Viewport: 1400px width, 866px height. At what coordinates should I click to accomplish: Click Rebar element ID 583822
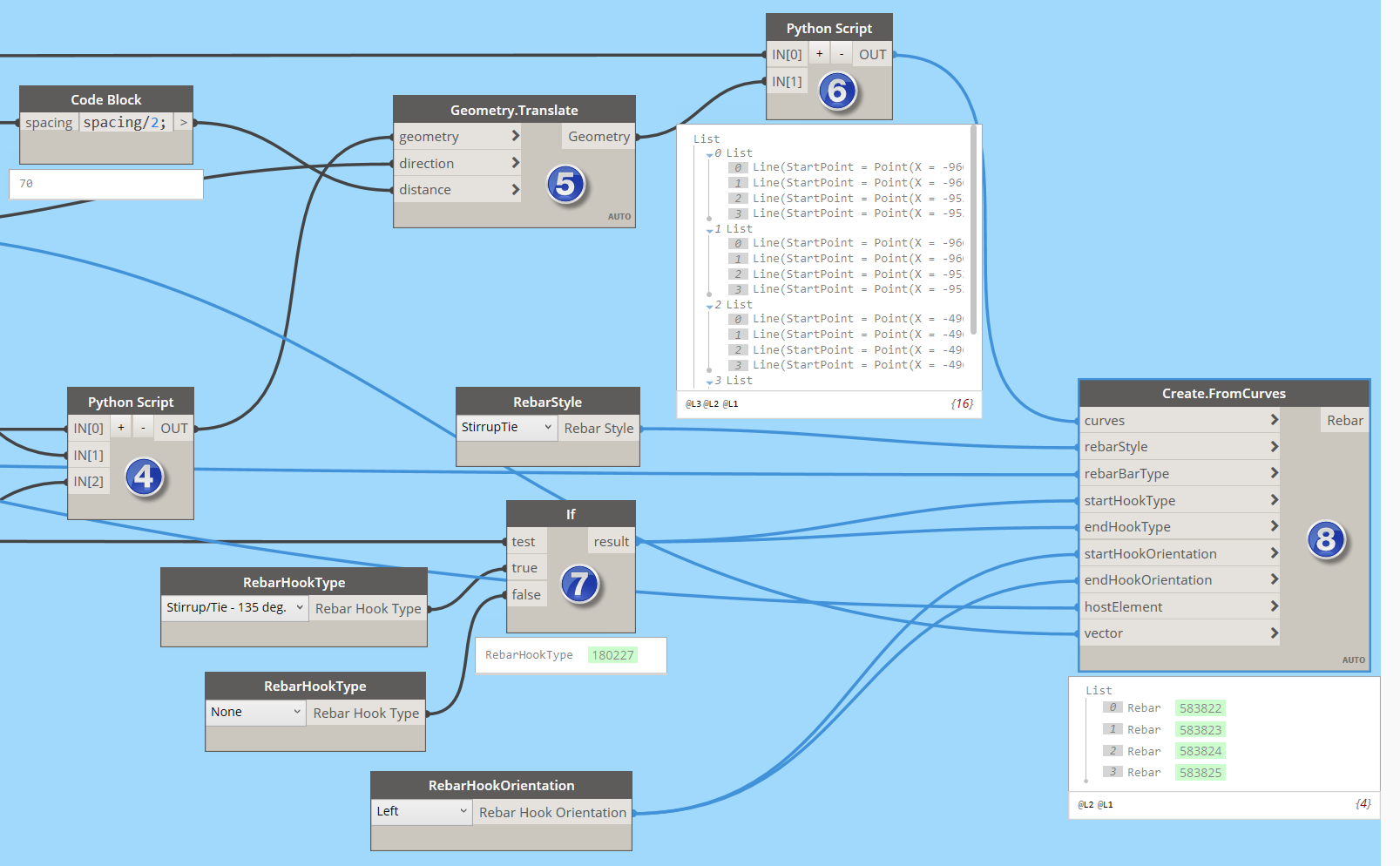point(1200,708)
